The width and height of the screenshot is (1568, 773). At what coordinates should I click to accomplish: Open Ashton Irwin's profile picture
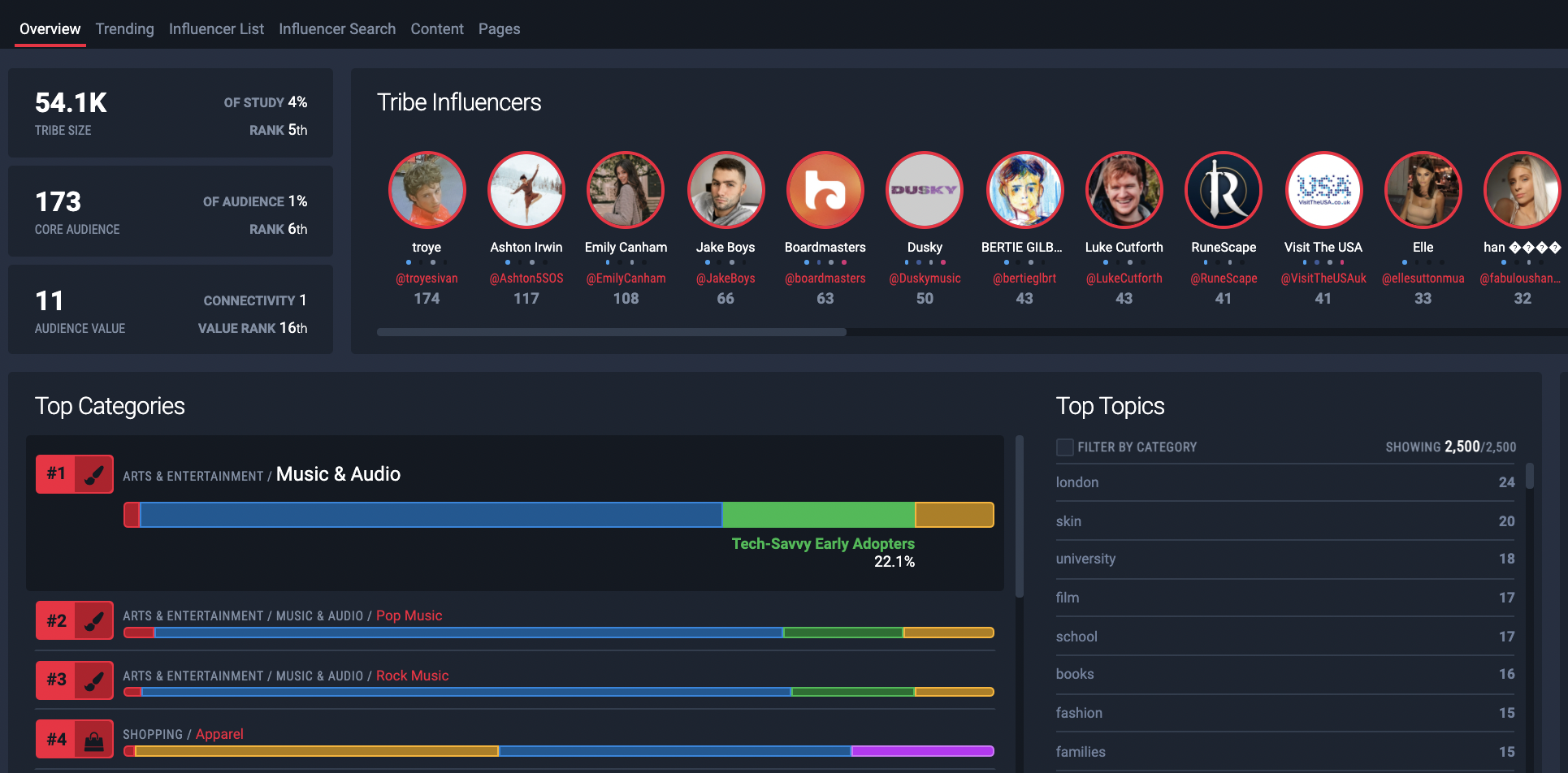526,190
